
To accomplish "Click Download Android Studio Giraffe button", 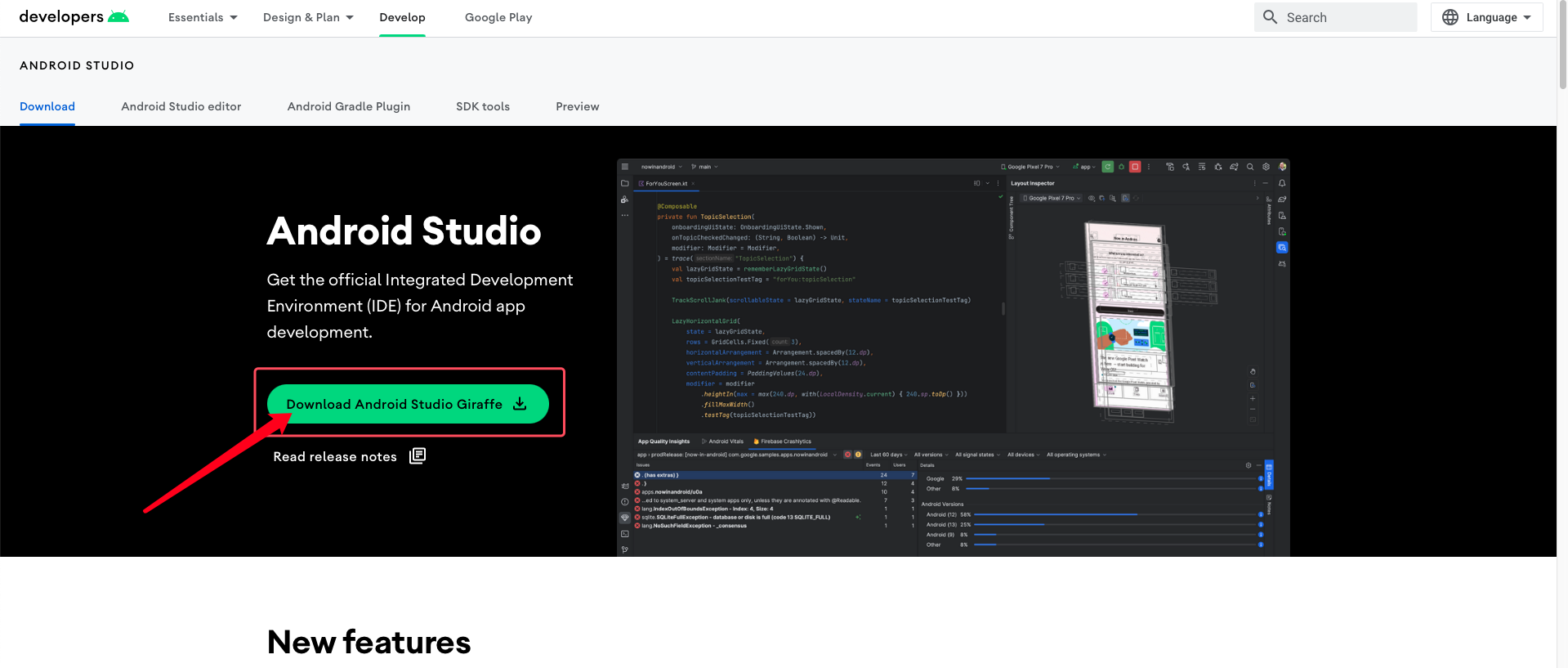I will 408,404.
